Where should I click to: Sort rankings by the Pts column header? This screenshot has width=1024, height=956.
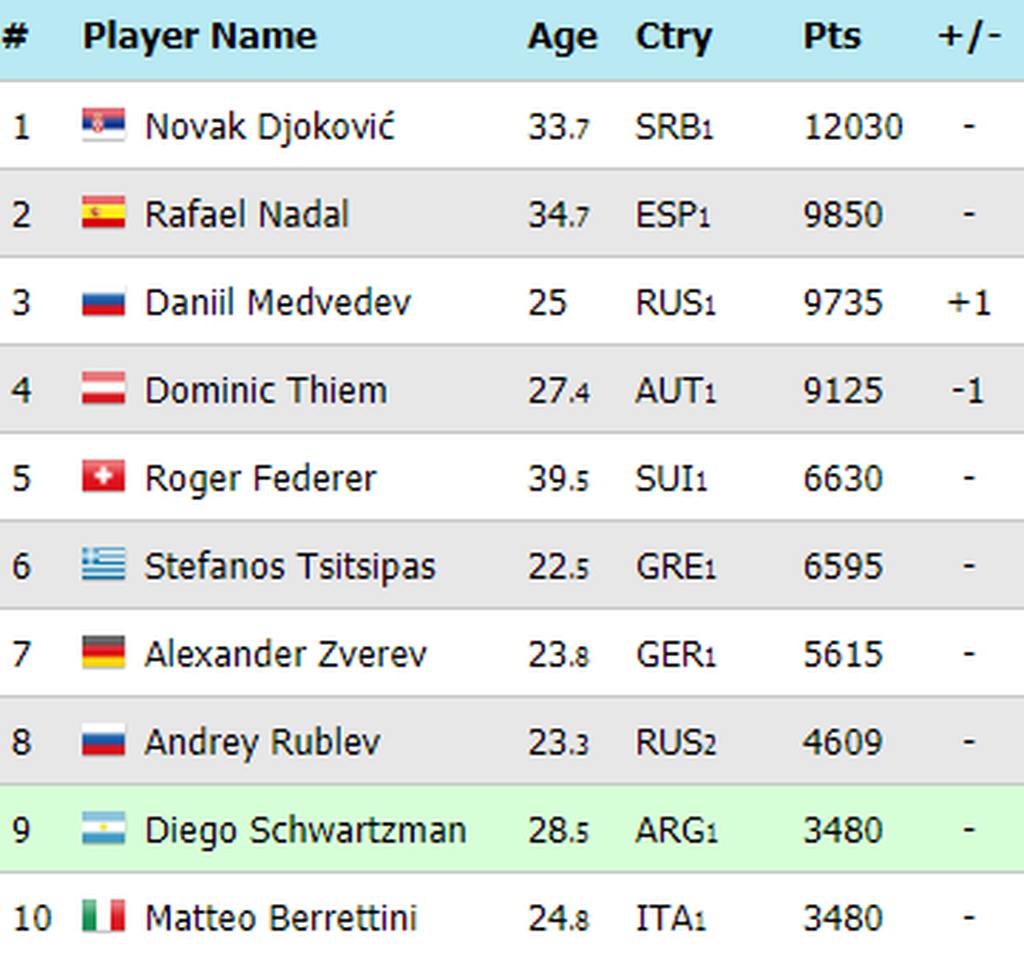click(x=832, y=37)
